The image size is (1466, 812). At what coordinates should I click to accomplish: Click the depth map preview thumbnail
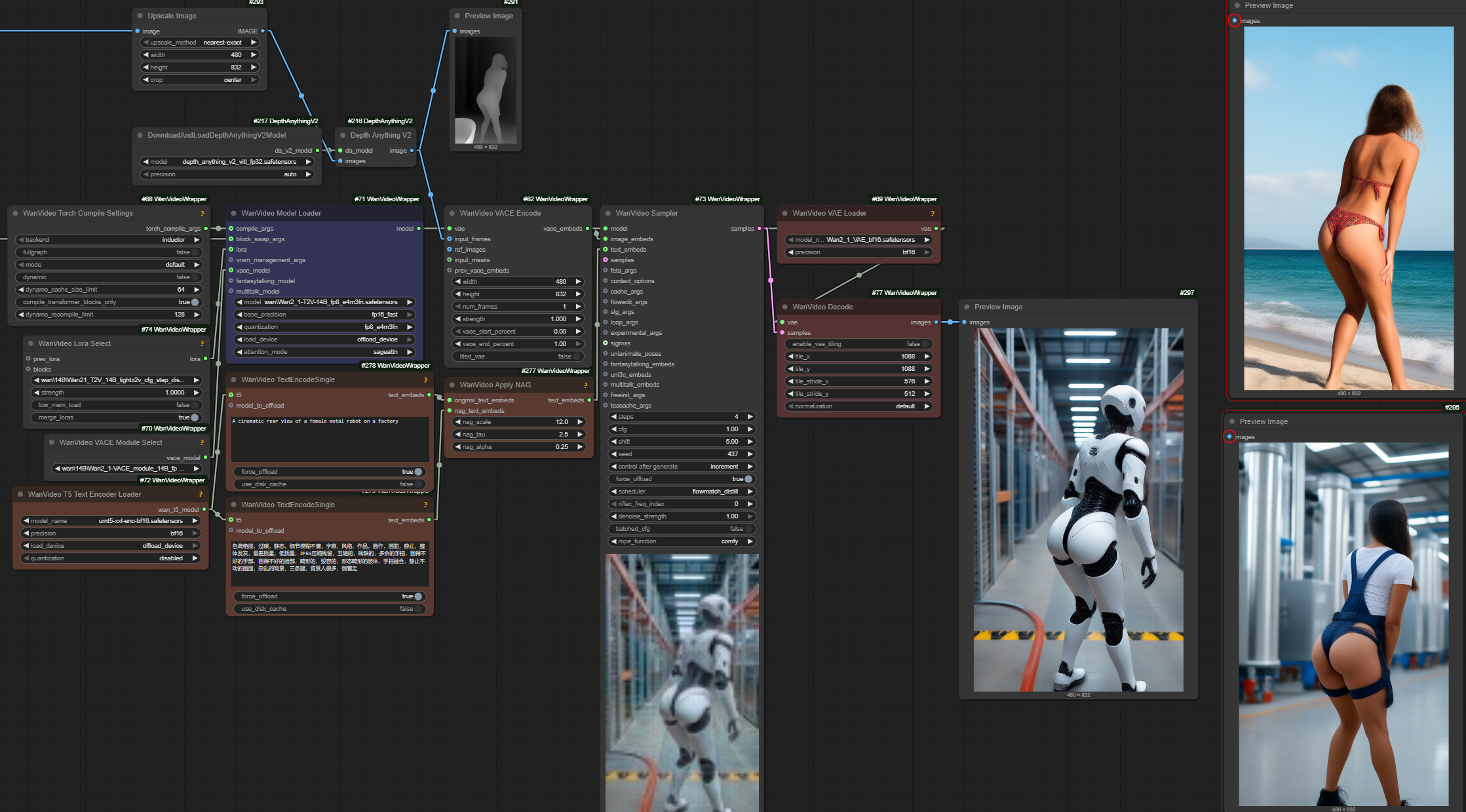coord(486,90)
